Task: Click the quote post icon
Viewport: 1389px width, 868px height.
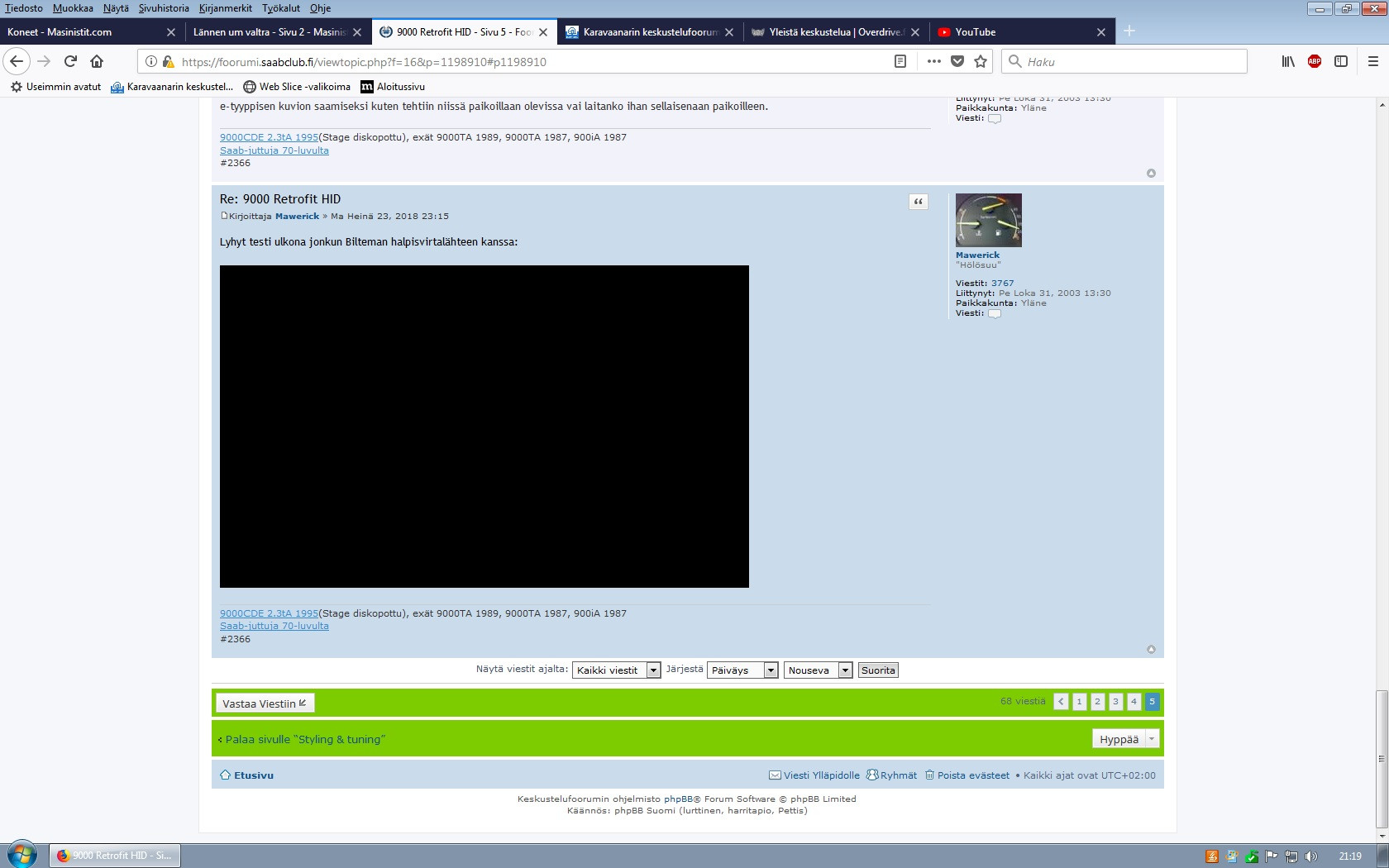Action: pyautogui.click(x=918, y=202)
